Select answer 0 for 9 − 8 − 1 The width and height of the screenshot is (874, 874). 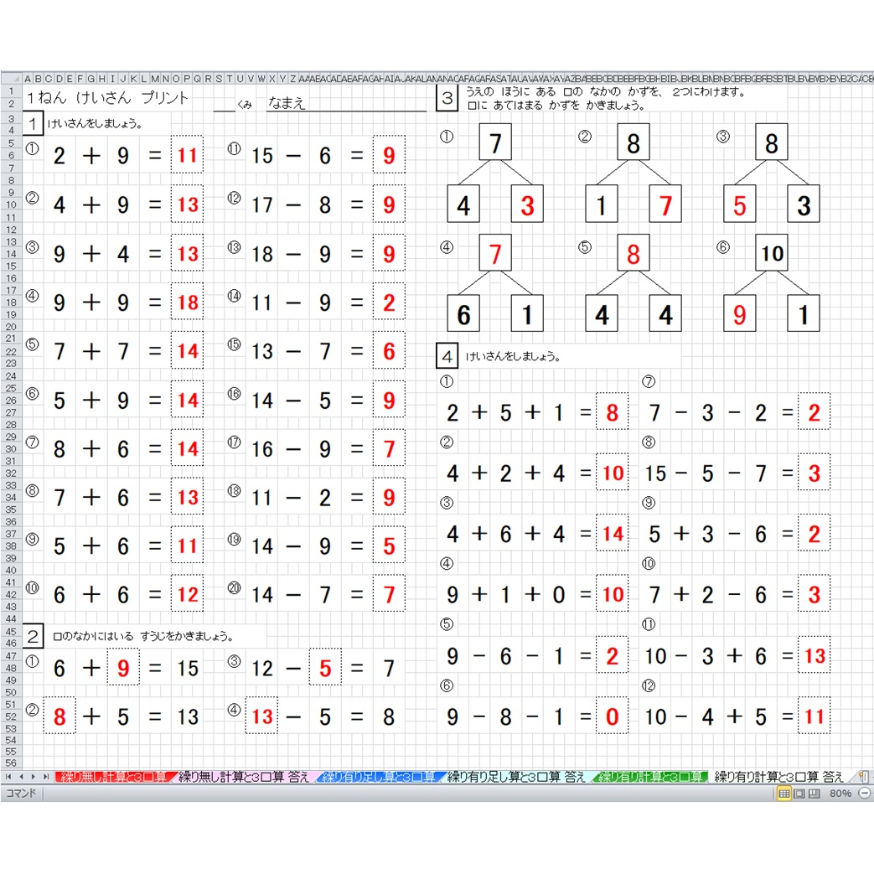[612, 716]
